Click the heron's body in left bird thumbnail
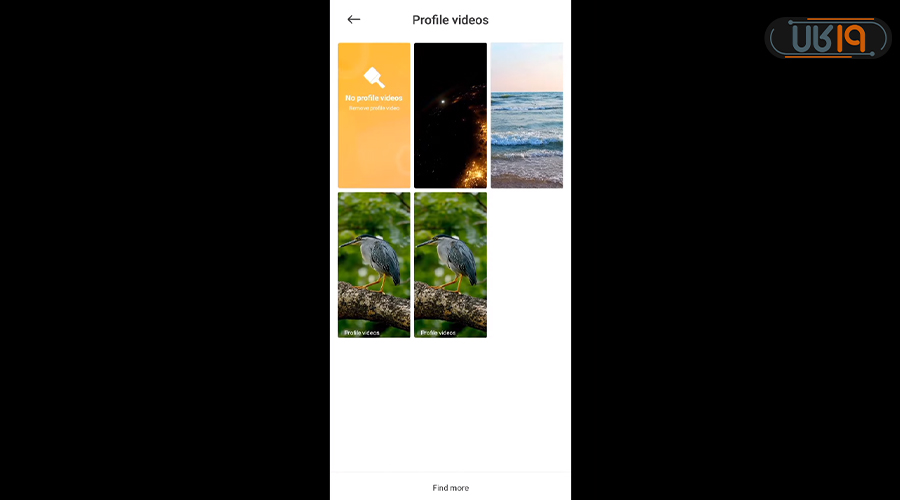This screenshot has height=500, width=900. click(x=382, y=259)
